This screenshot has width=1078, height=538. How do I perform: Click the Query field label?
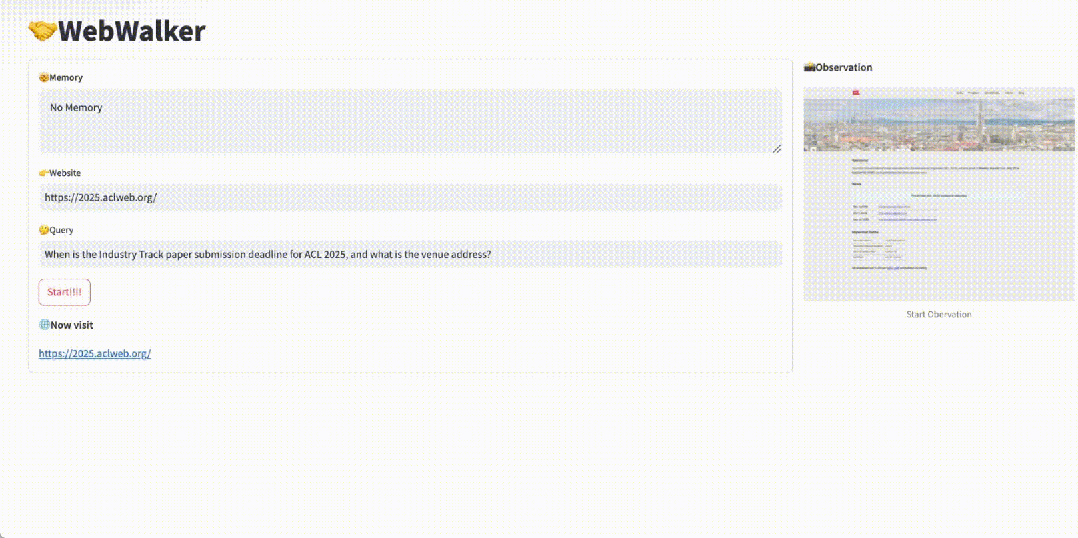coord(62,230)
